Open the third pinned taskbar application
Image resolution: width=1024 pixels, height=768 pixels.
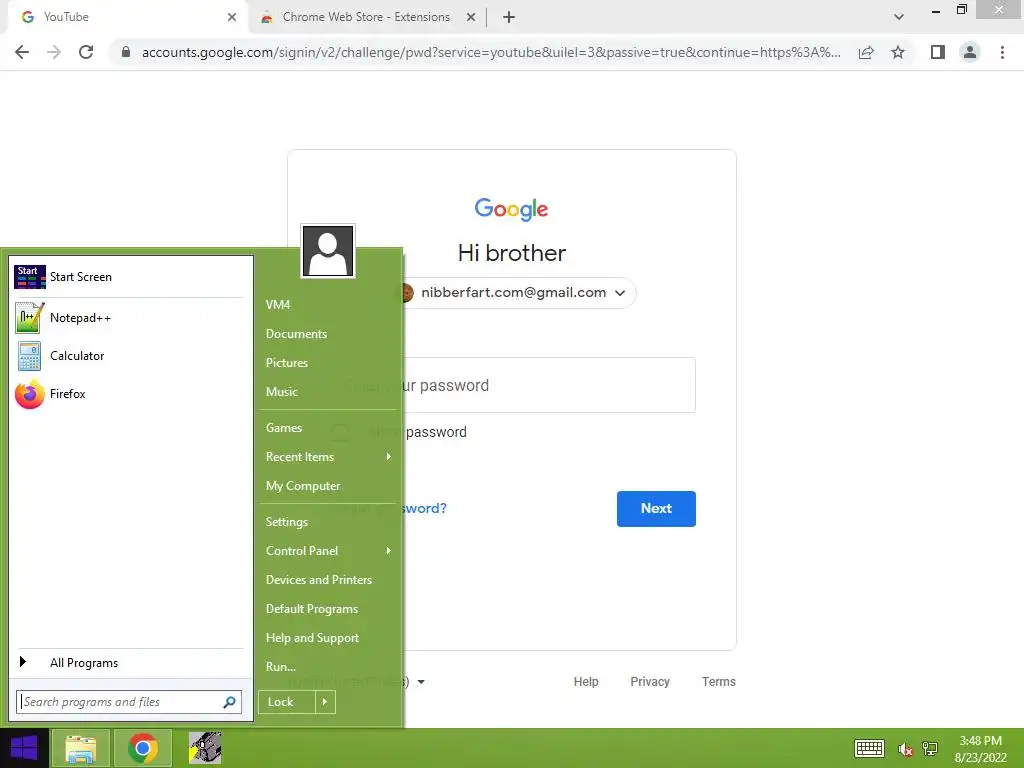click(205, 748)
